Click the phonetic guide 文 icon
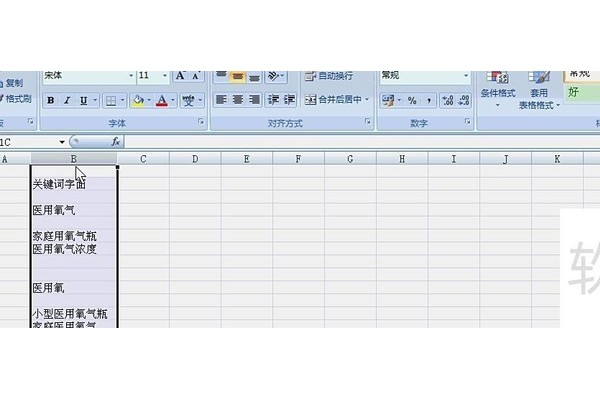Screen dimensions: 600x400 click(x=188, y=101)
